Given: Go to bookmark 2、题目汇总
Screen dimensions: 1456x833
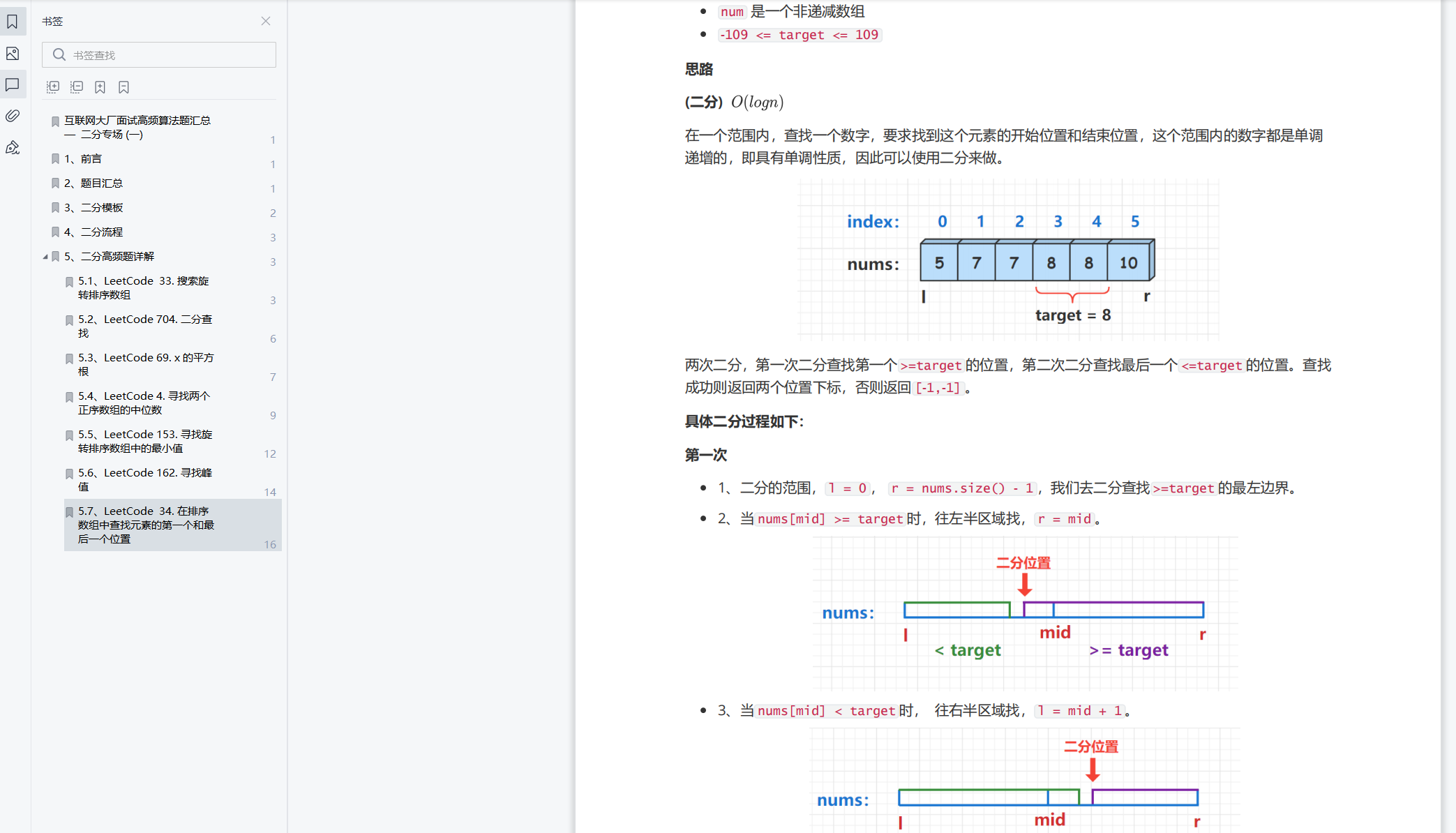Looking at the screenshot, I should click(x=93, y=183).
